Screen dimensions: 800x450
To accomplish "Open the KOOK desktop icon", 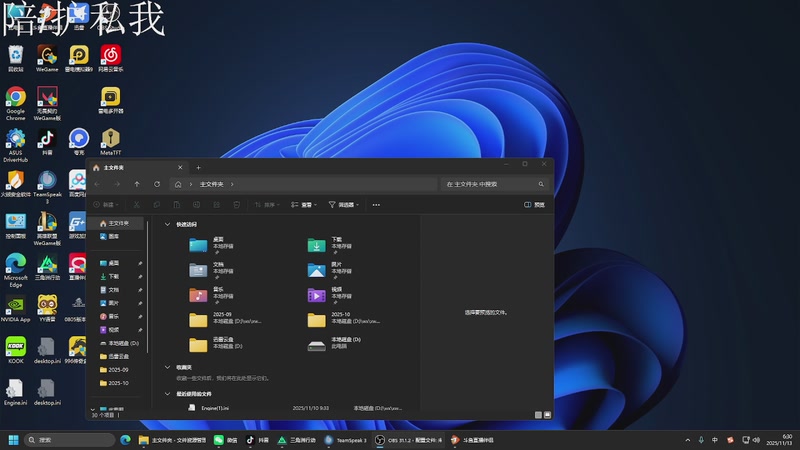I will pyautogui.click(x=15, y=350).
